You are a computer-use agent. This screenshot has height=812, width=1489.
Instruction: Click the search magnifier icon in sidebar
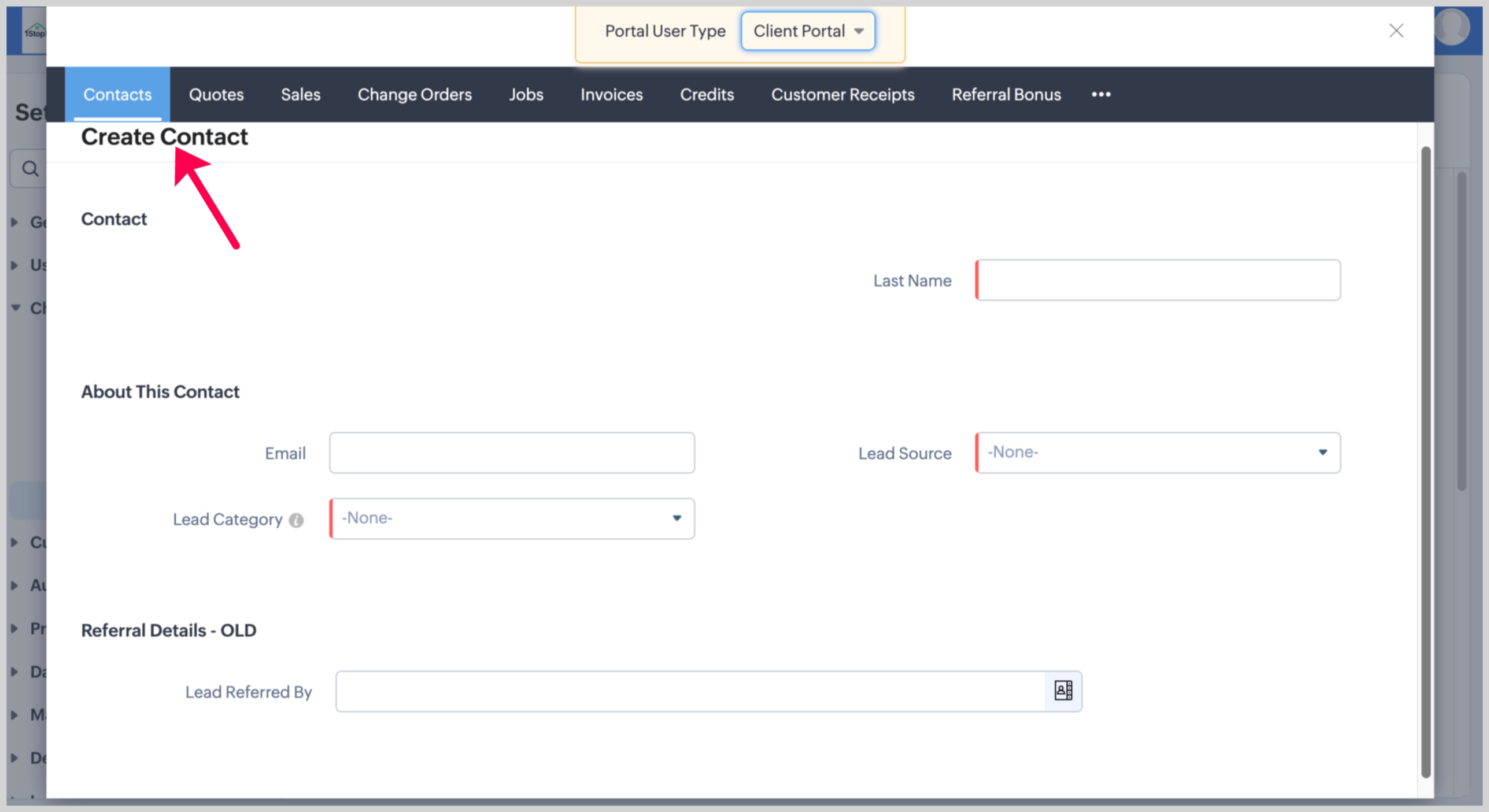pos(30,169)
